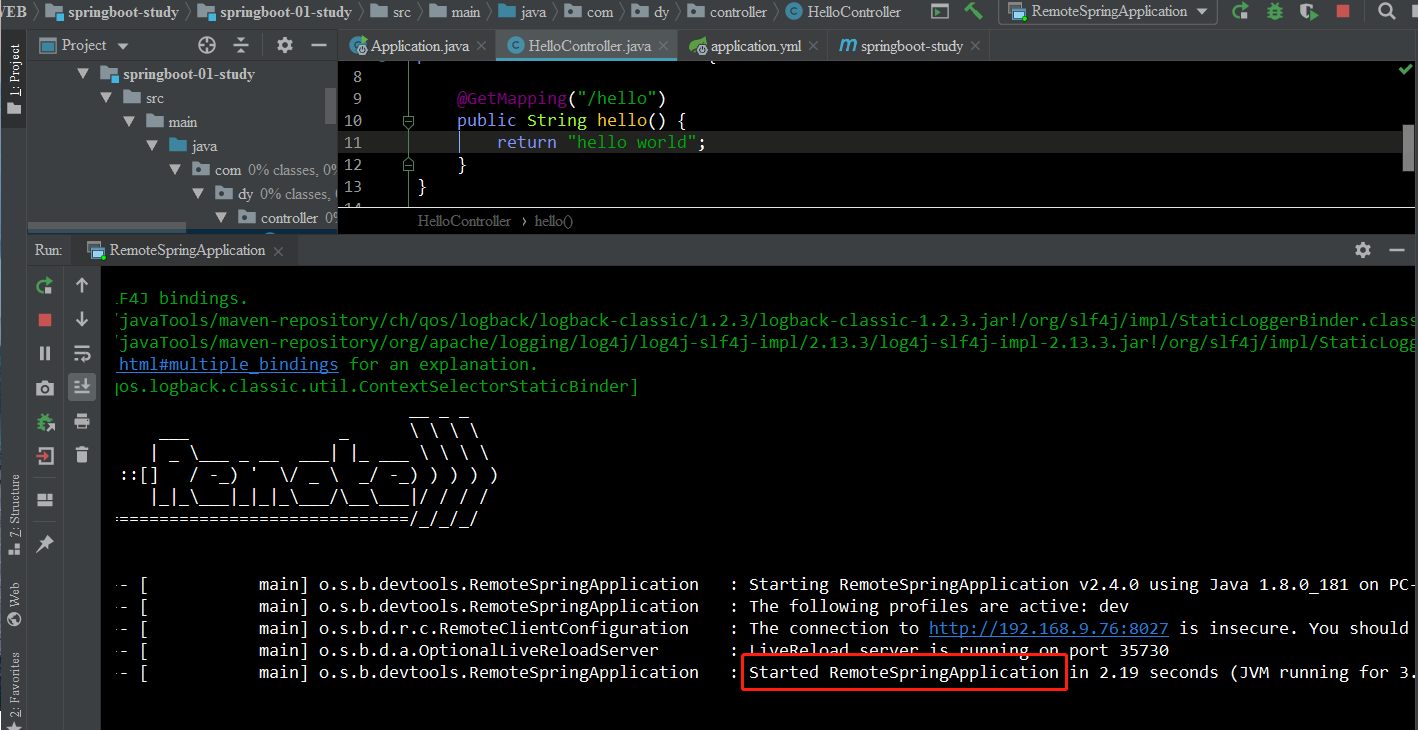Collapse springboot-01-study tree node
The image size is (1418, 730).
(82, 74)
